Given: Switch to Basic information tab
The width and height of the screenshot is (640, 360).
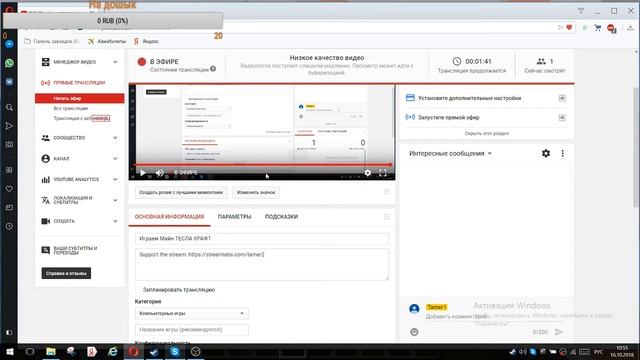Looking at the screenshot, I should tap(169, 217).
